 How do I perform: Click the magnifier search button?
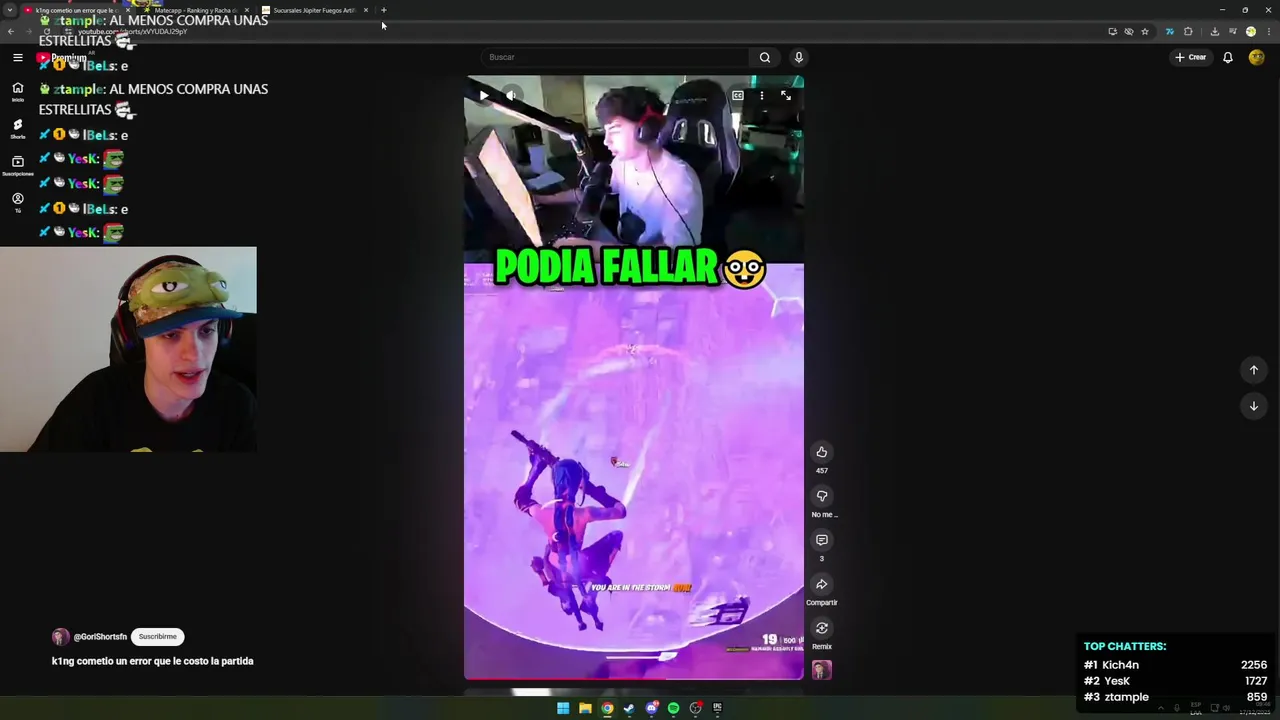click(765, 57)
